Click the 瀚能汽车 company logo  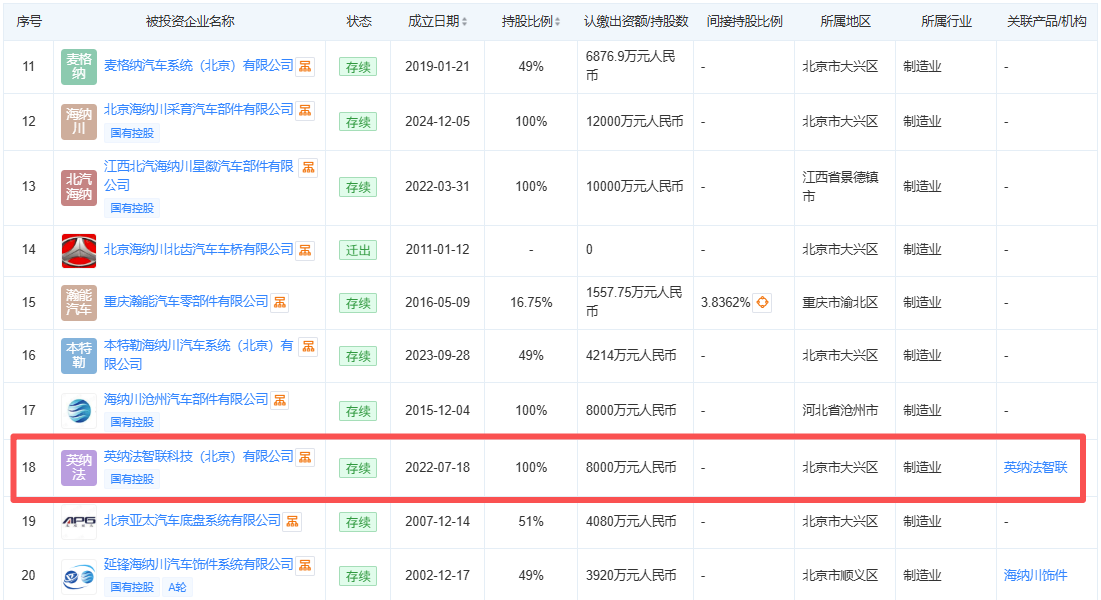[79, 303]
